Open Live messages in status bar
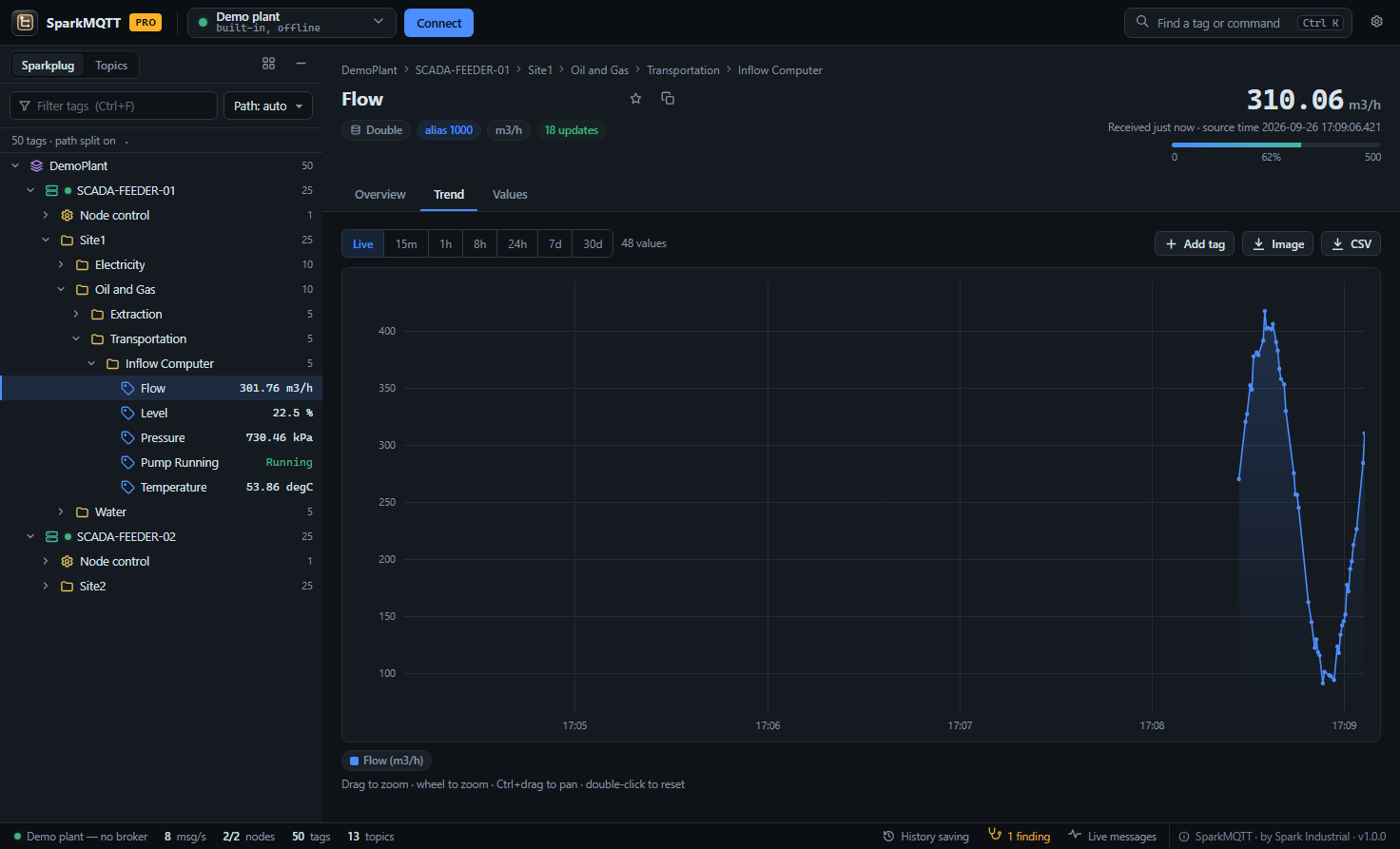The width and height of the screenshot is (1400, 849). [1112, 837]
